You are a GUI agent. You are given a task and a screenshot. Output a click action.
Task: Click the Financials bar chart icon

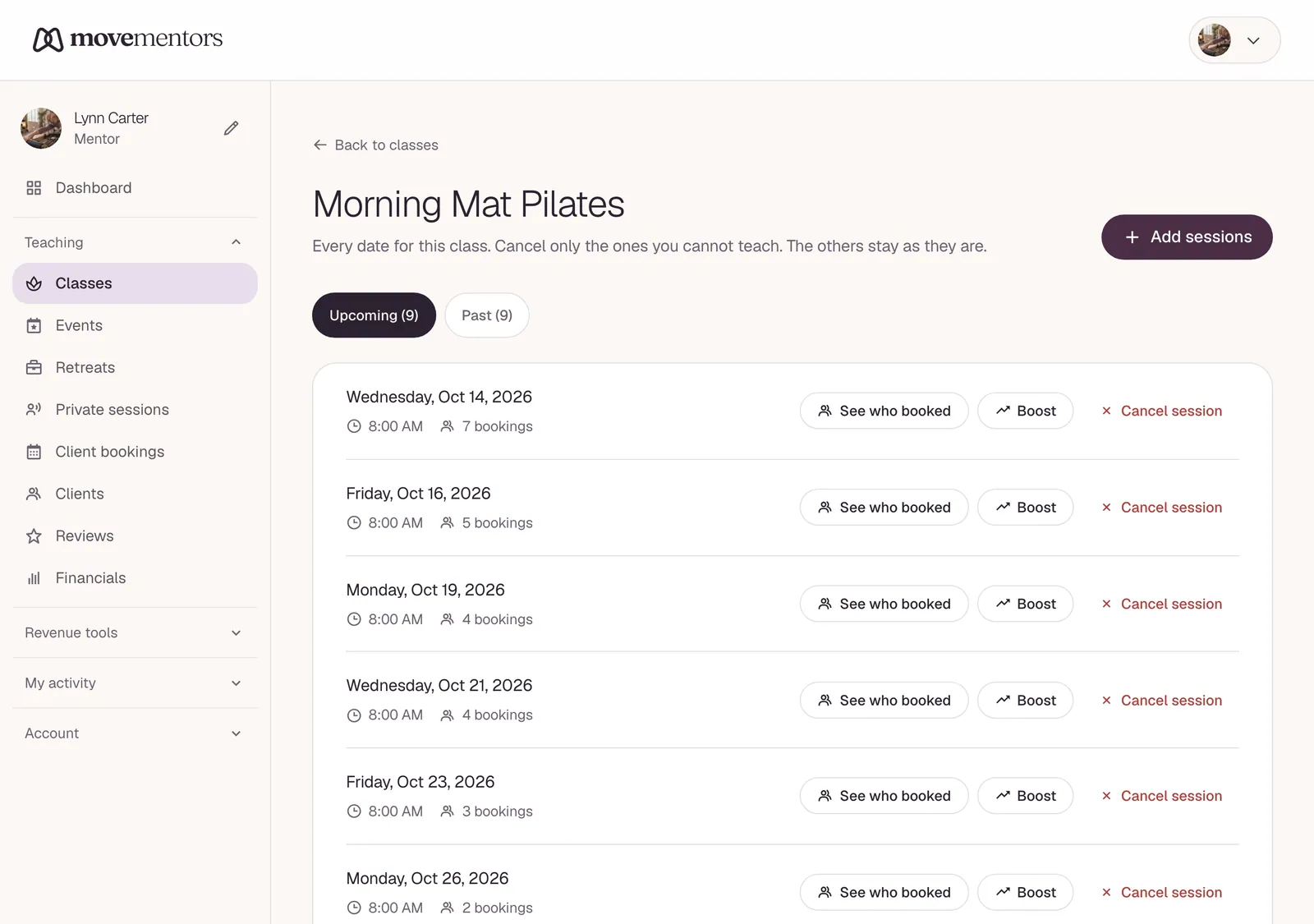point(34,578)
